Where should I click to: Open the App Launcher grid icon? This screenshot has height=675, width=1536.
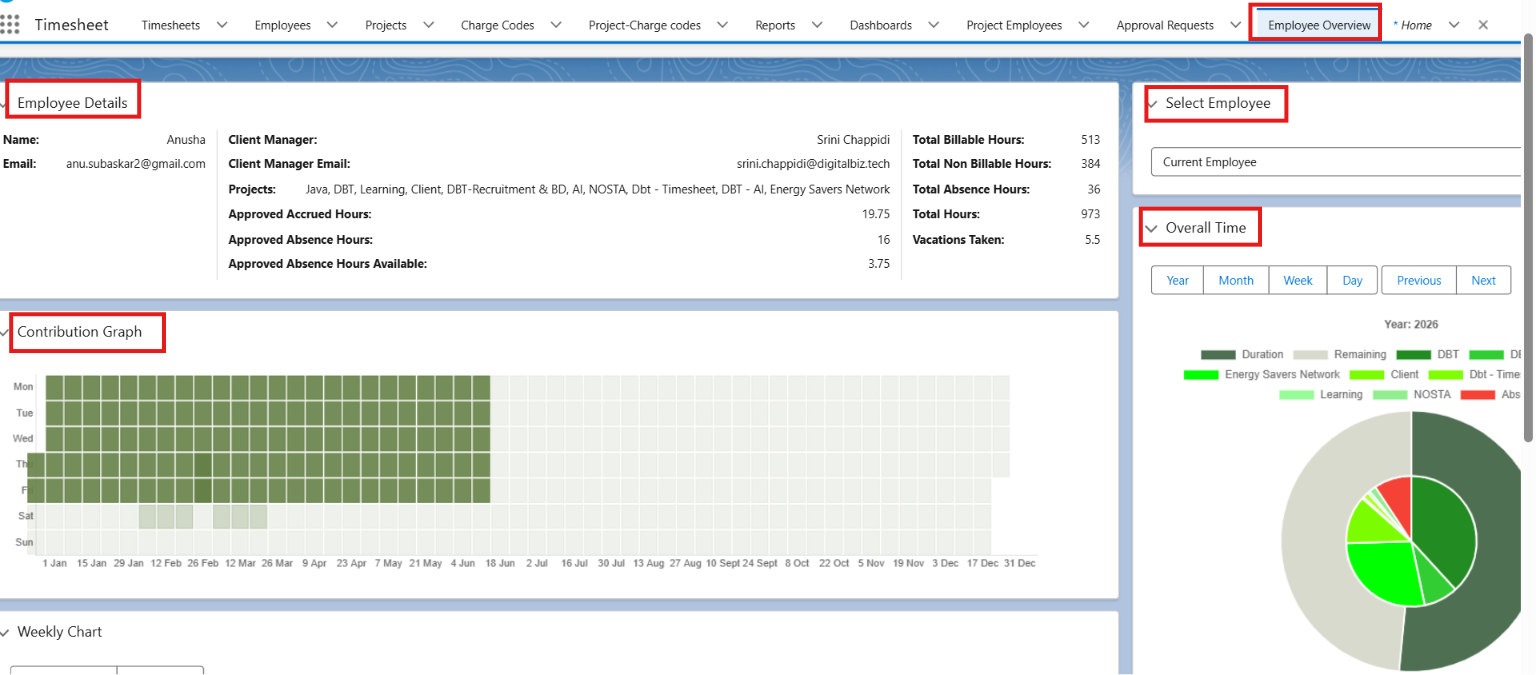(10, 24)
